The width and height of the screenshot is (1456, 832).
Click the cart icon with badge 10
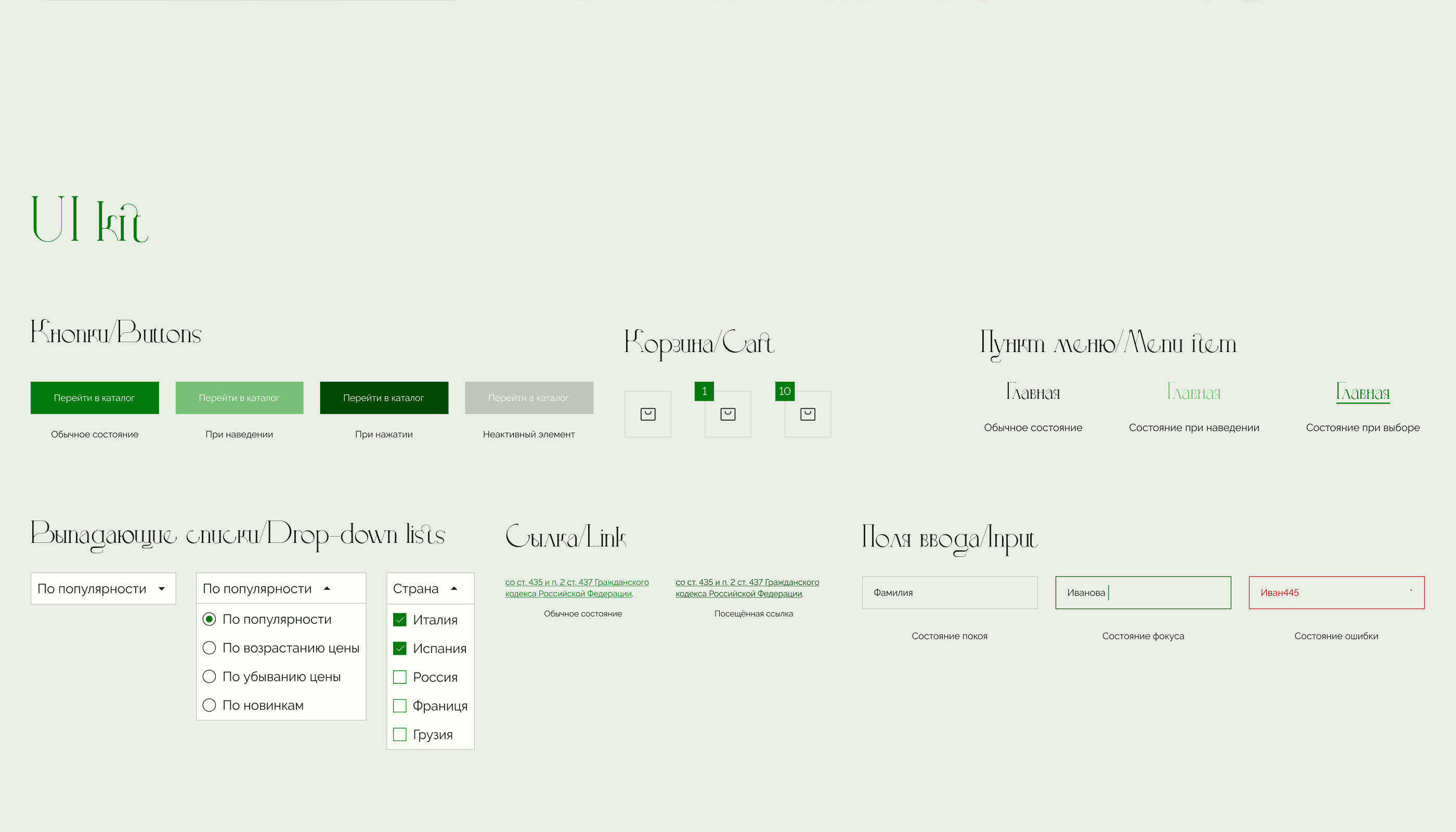point(808,414)
